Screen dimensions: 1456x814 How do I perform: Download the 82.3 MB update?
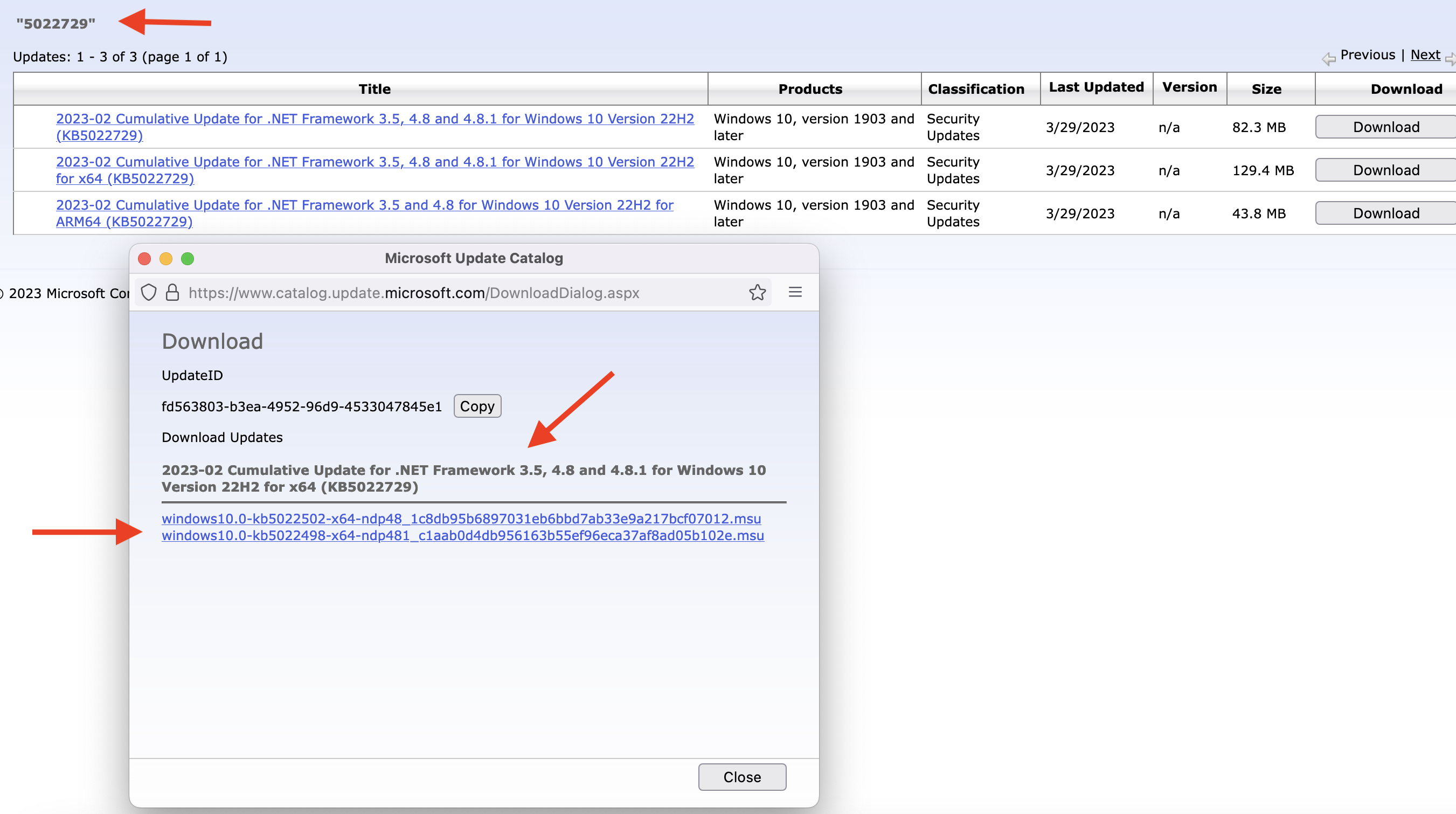pos(1386,127)
